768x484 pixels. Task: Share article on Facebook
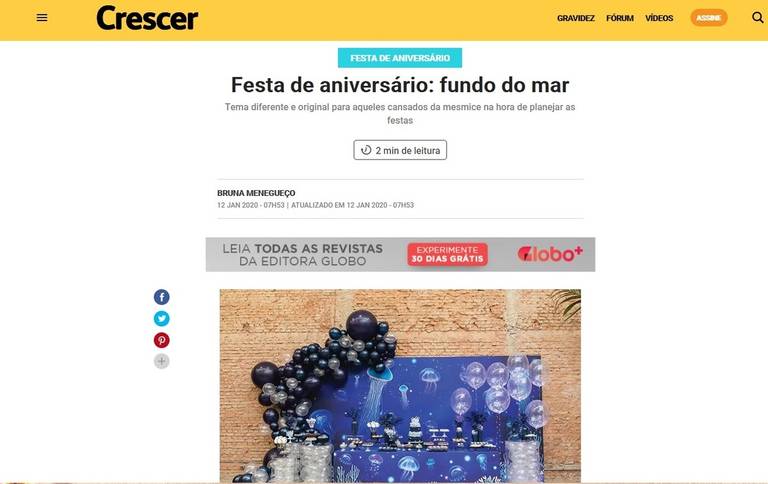(162, 297)
